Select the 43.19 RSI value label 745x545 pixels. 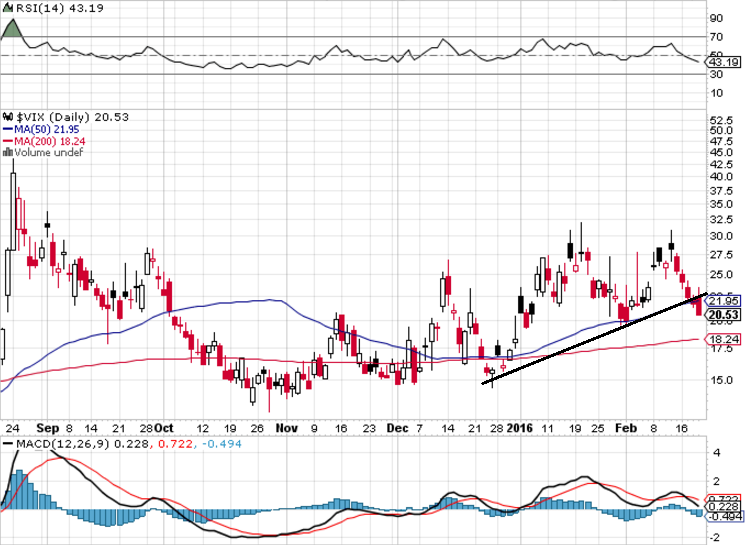pos(723,62)
